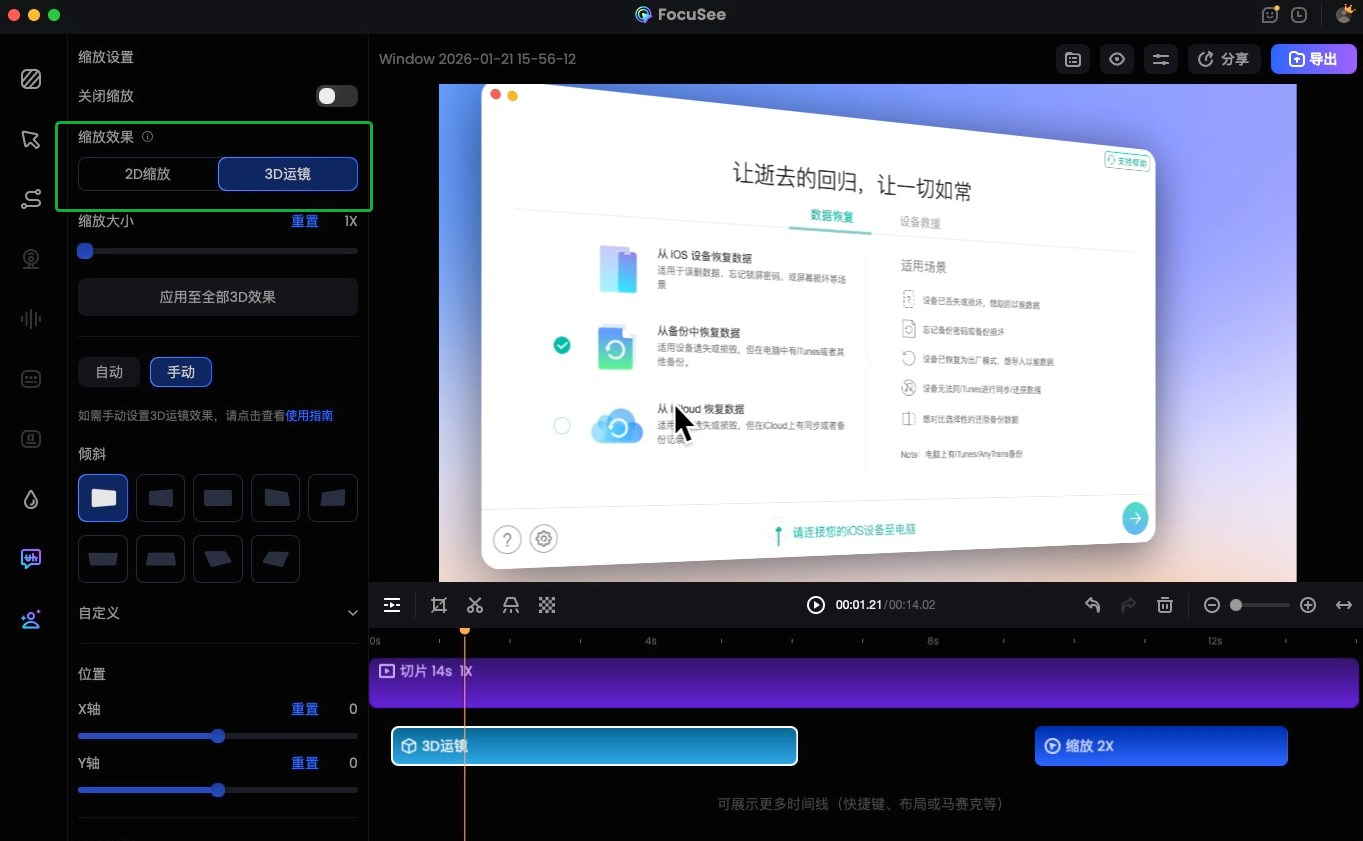Expand the 自定义 section chevron
1363x841 pixels.
(352, 613)
